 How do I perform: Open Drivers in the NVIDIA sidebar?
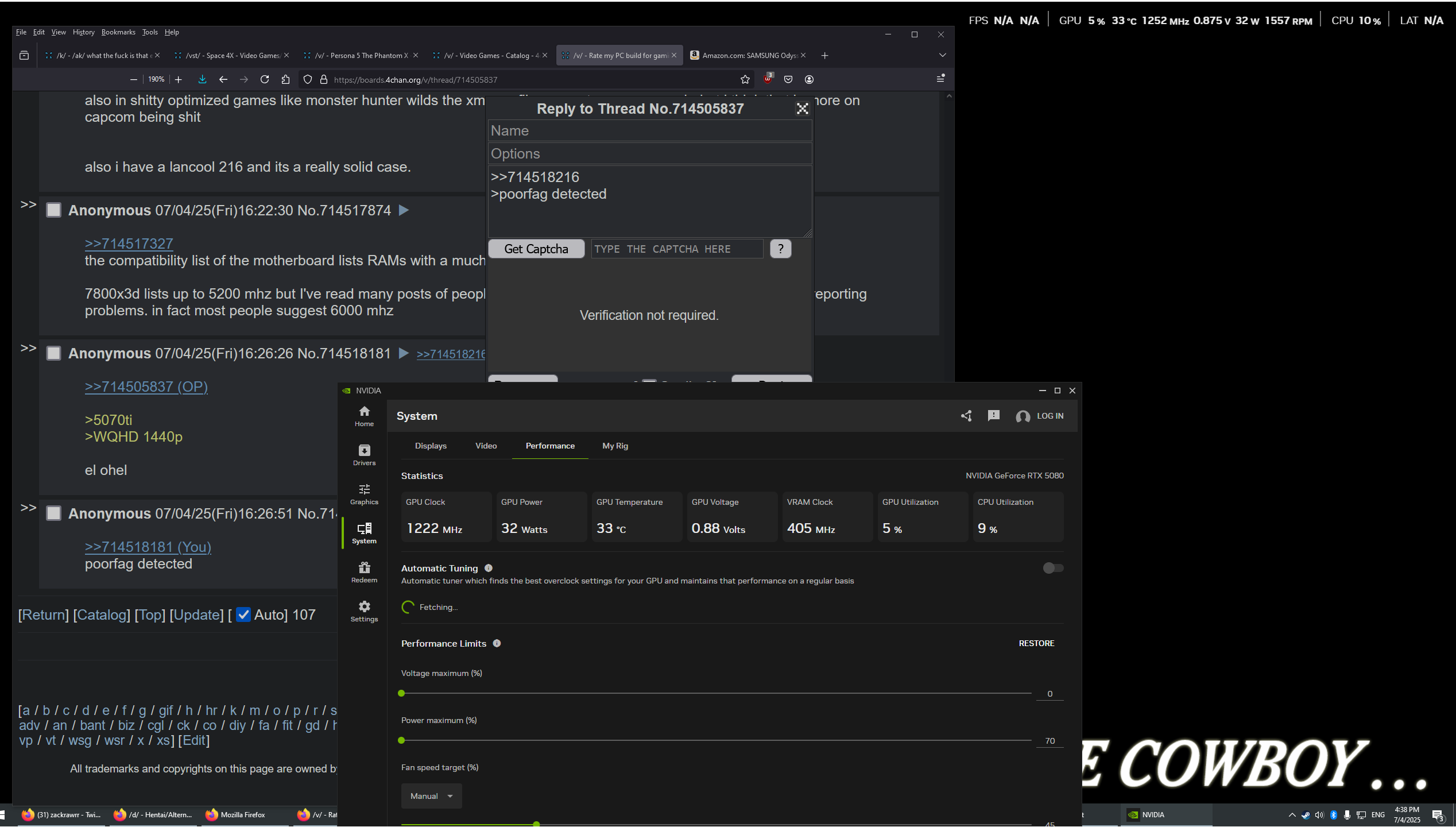364,455
